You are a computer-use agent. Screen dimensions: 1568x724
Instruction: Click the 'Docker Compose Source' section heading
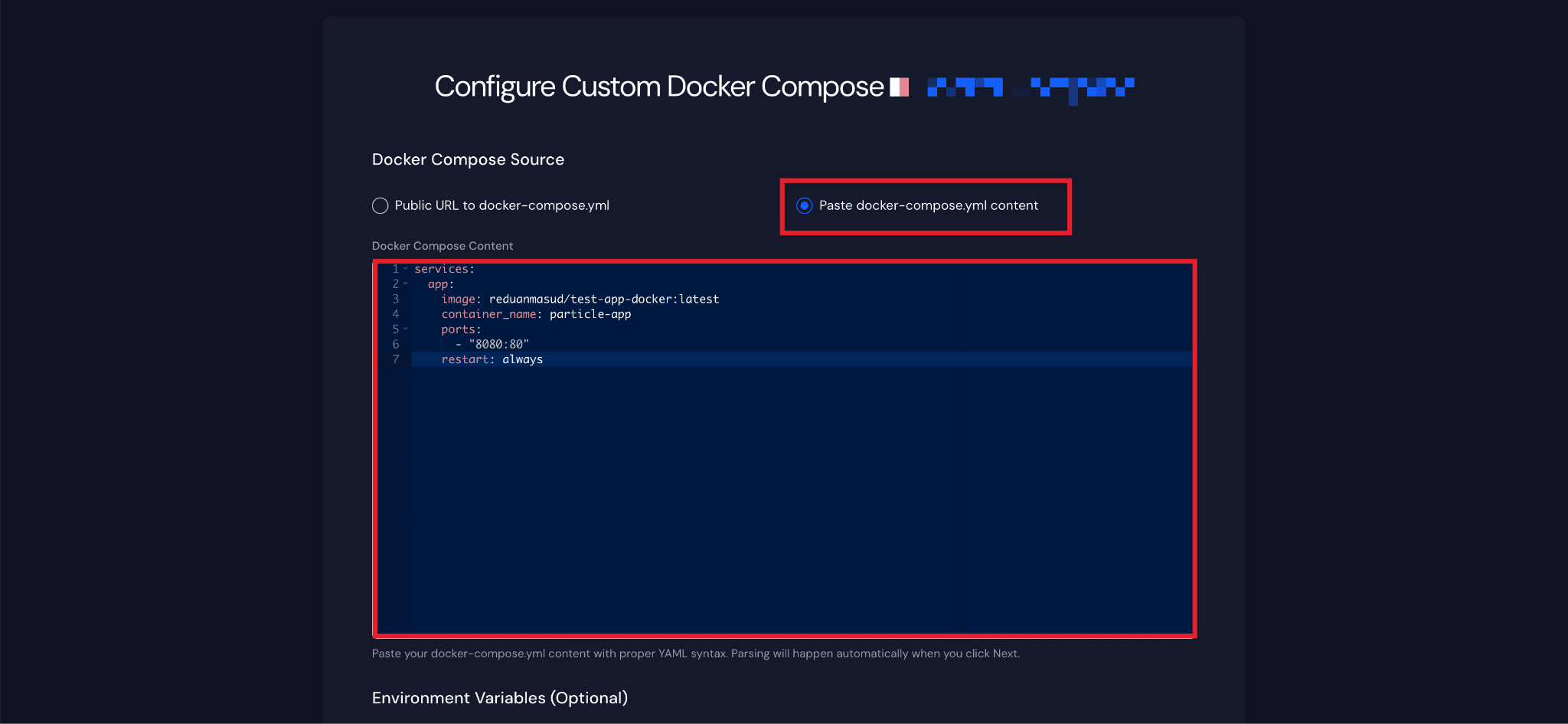click(468, 159)
